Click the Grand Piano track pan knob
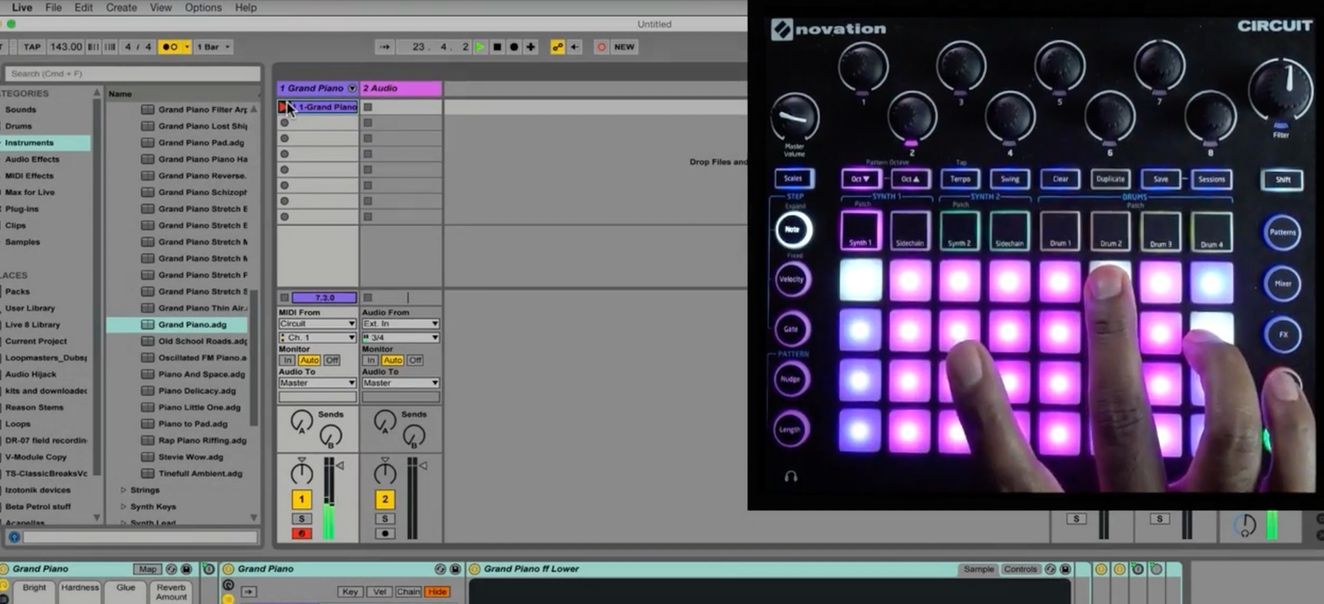 (x=301, y=472)
